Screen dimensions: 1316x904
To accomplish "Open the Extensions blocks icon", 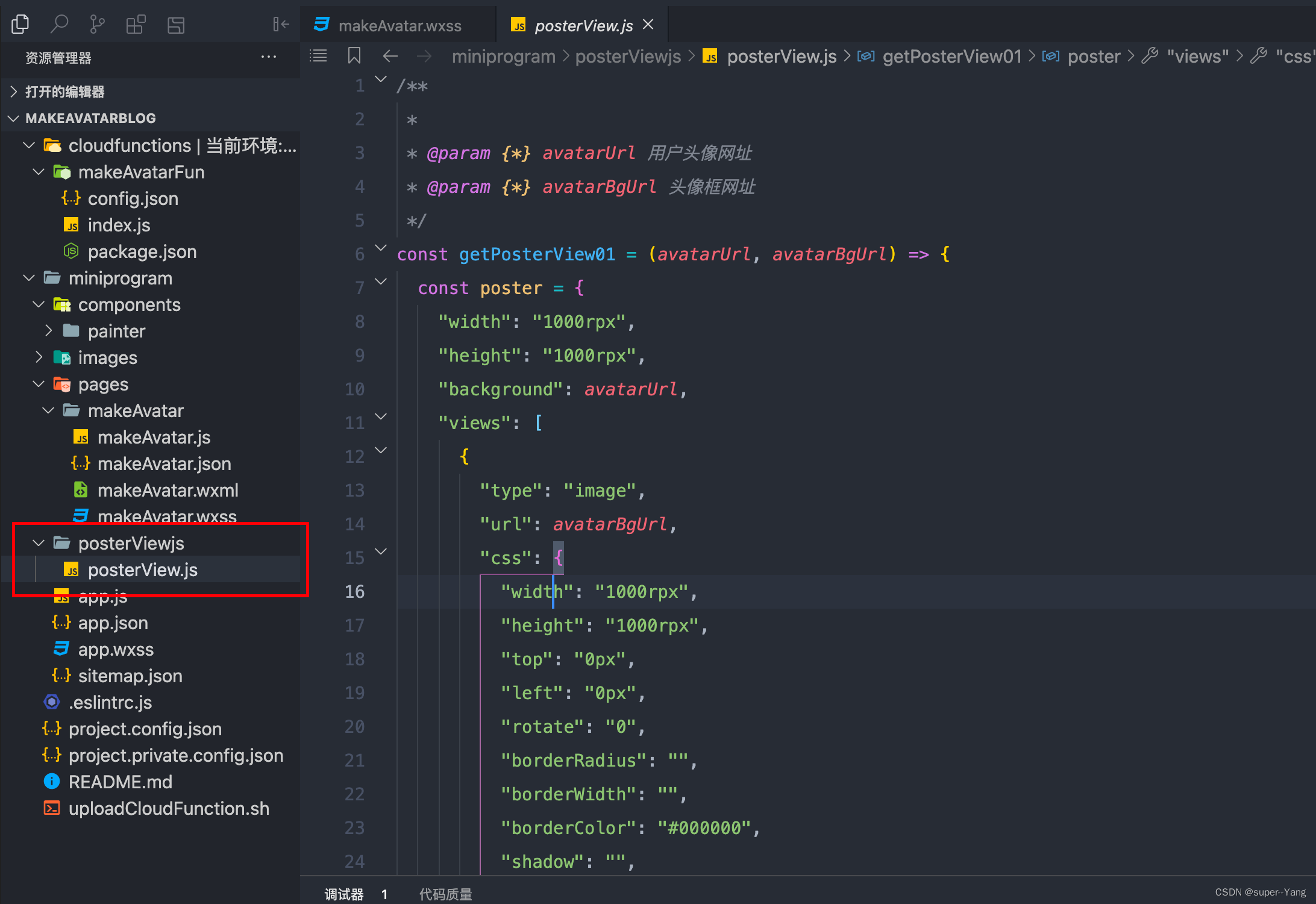I will (136, 24).
